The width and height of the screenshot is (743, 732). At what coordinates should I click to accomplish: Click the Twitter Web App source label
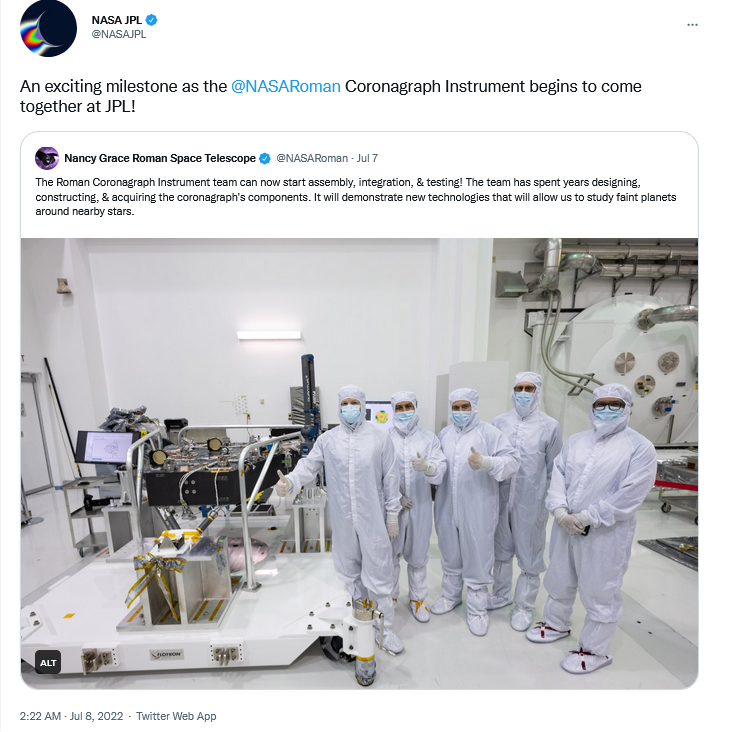coord(176,716)
